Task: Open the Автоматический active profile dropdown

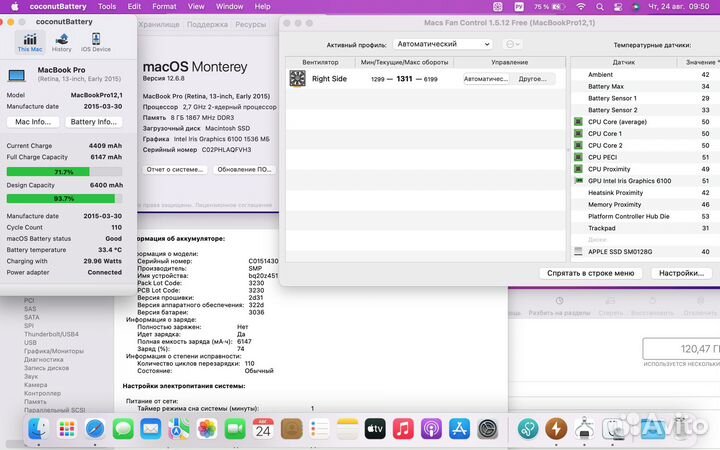Action: point(443,44)
